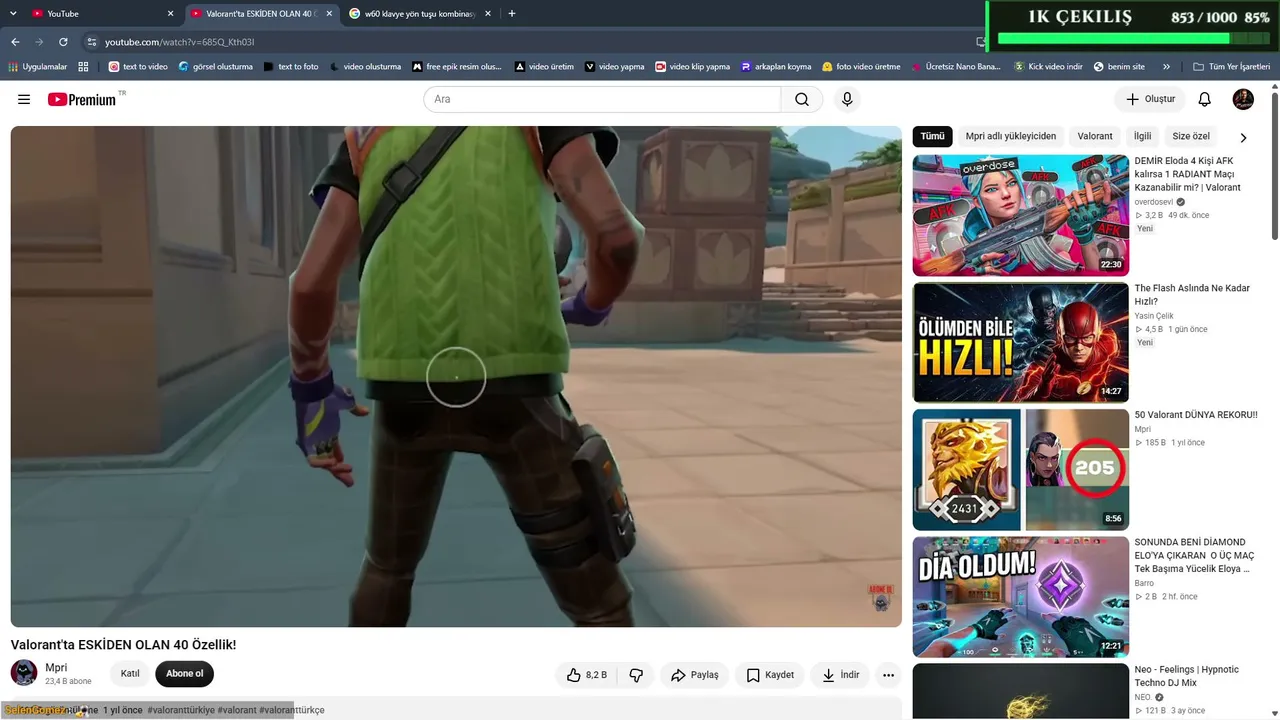Open a new browser tab
The image size is (1280, 720).
(512, 14)
